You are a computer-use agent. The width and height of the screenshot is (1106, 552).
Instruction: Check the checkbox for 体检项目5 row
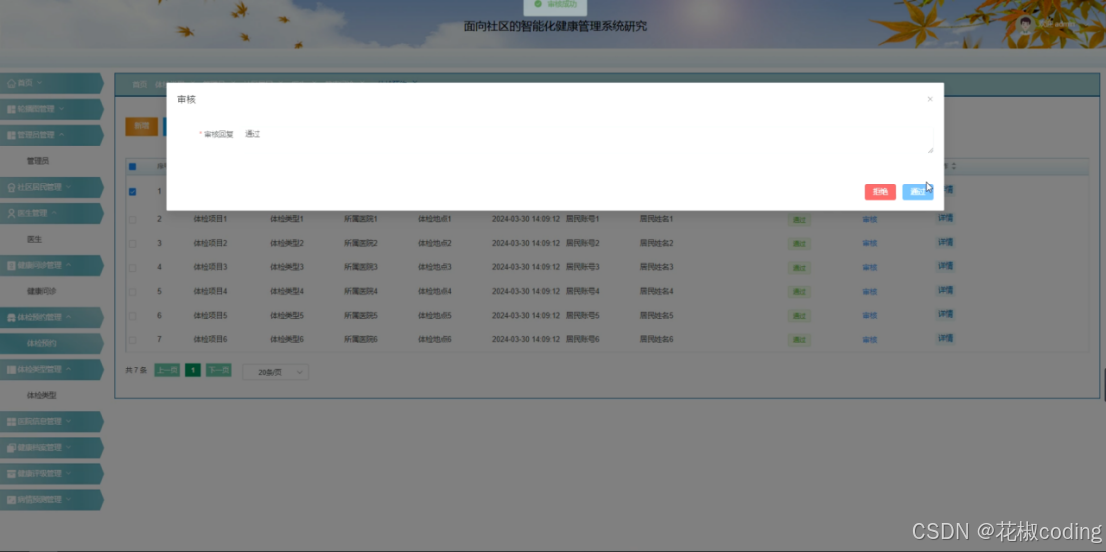[x=132, y=316]
